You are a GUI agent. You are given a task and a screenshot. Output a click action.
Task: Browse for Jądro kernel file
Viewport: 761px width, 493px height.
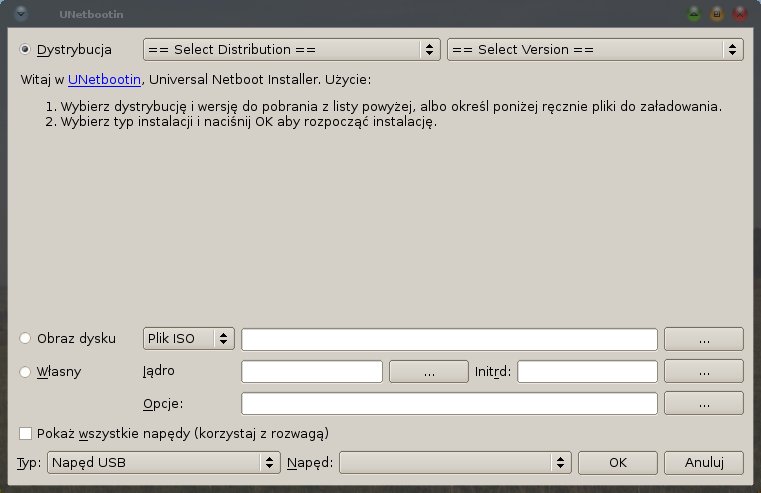point(429,372)
